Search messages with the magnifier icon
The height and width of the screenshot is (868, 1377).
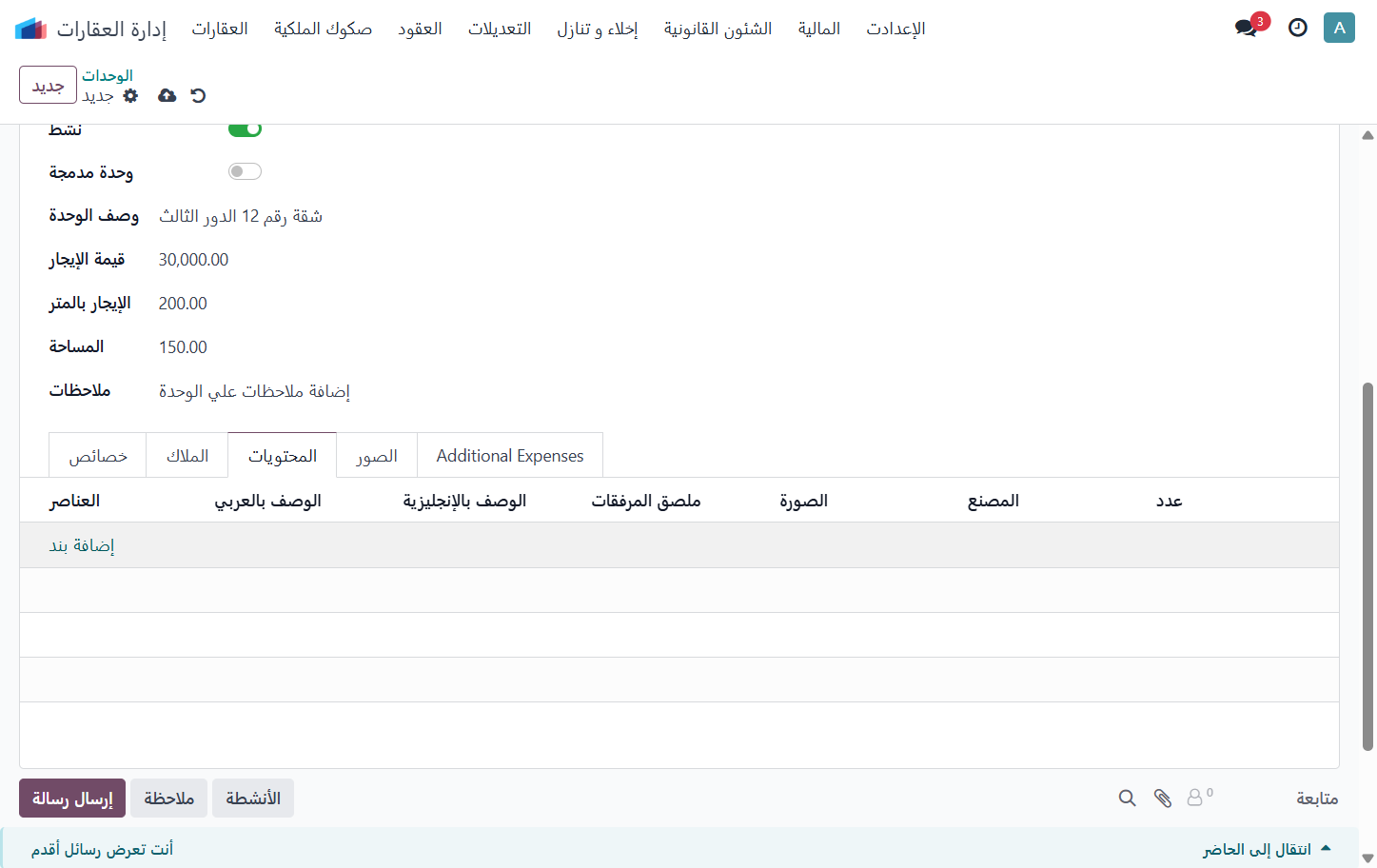click(x=1127, y=798)
